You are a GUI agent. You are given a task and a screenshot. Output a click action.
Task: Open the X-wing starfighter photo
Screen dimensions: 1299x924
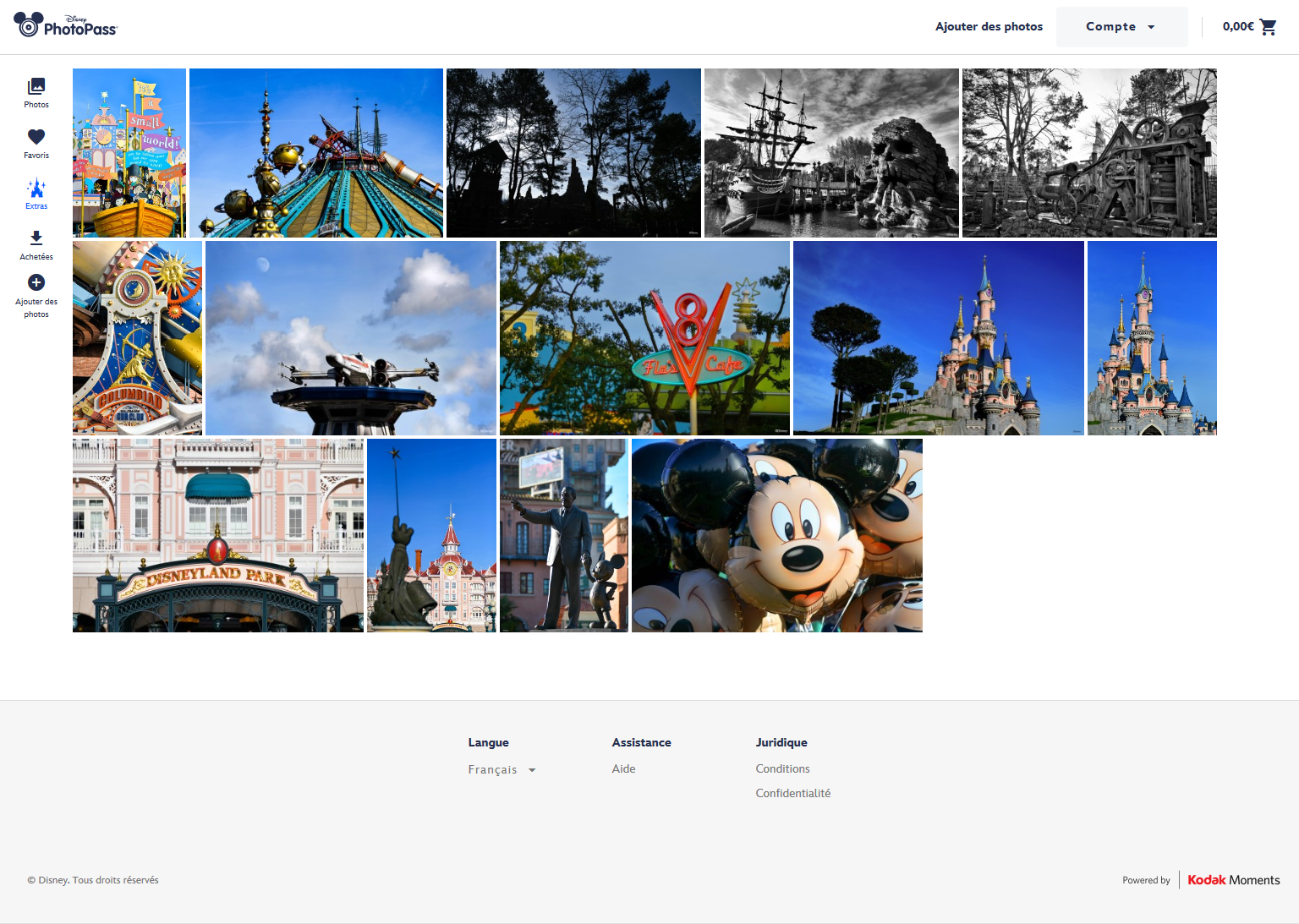pyautogui.click(x=351, y=338)
